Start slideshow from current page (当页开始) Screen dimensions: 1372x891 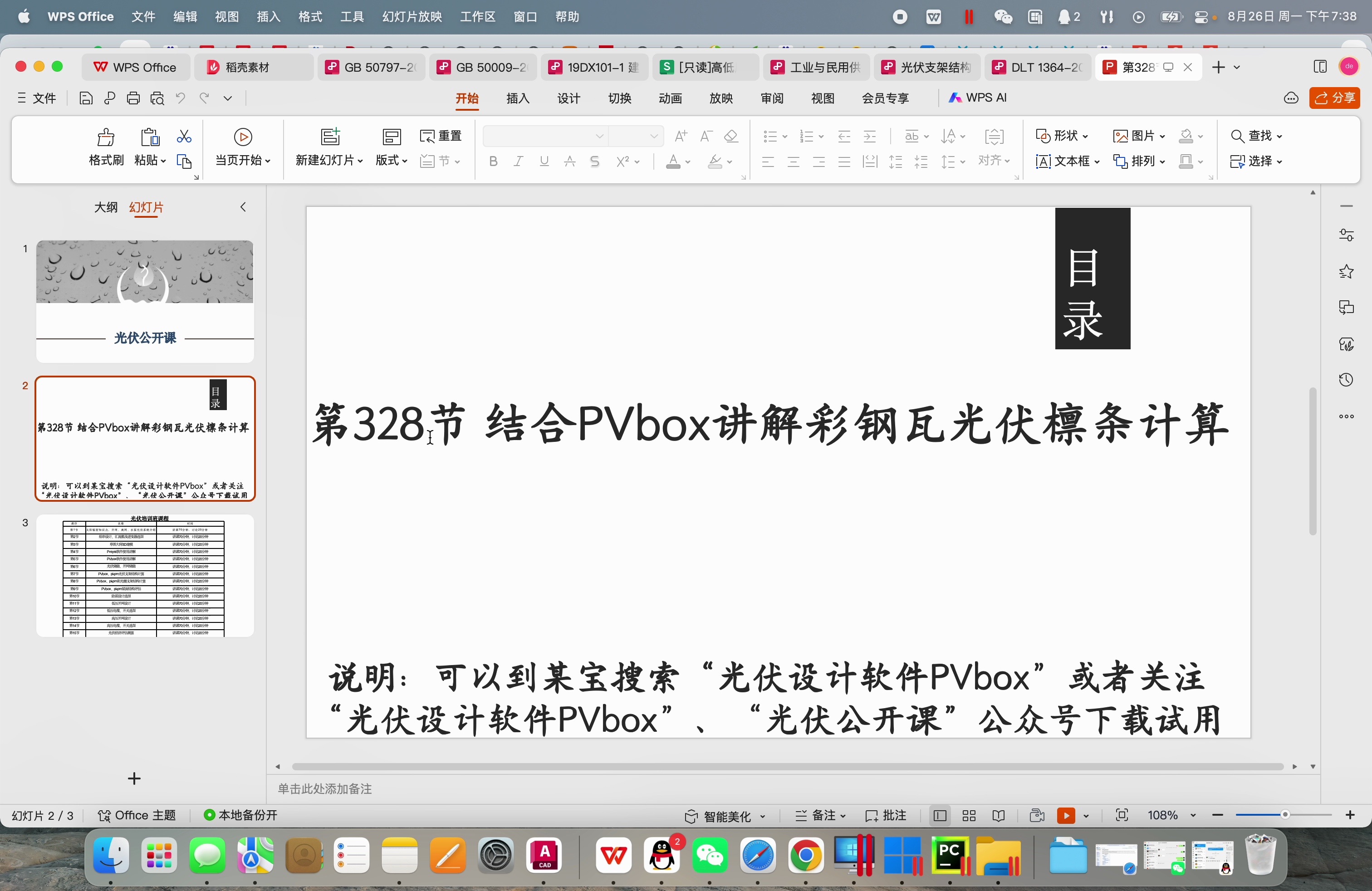point(243,147)
